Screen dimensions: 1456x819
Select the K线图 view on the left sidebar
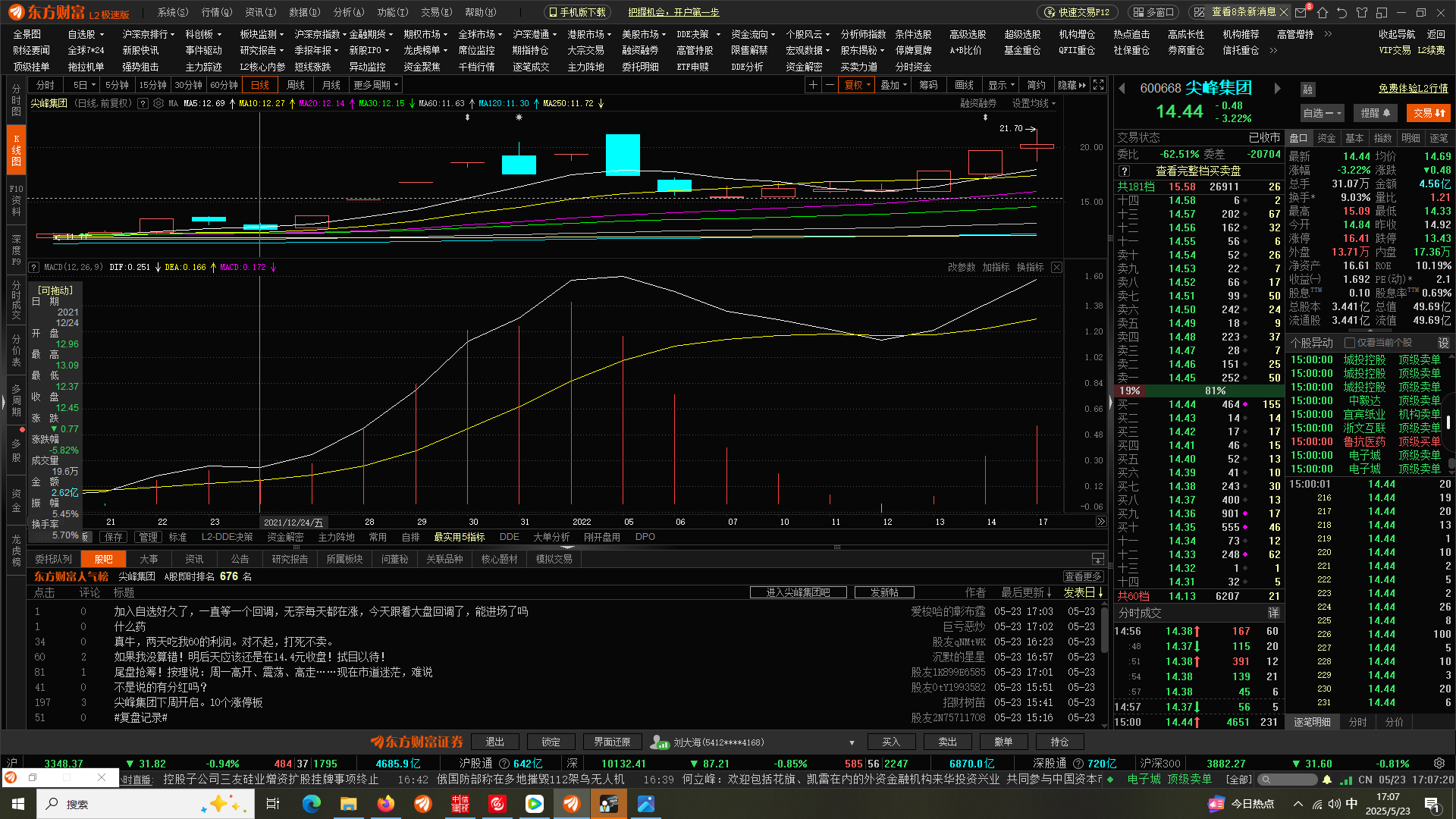16,150
